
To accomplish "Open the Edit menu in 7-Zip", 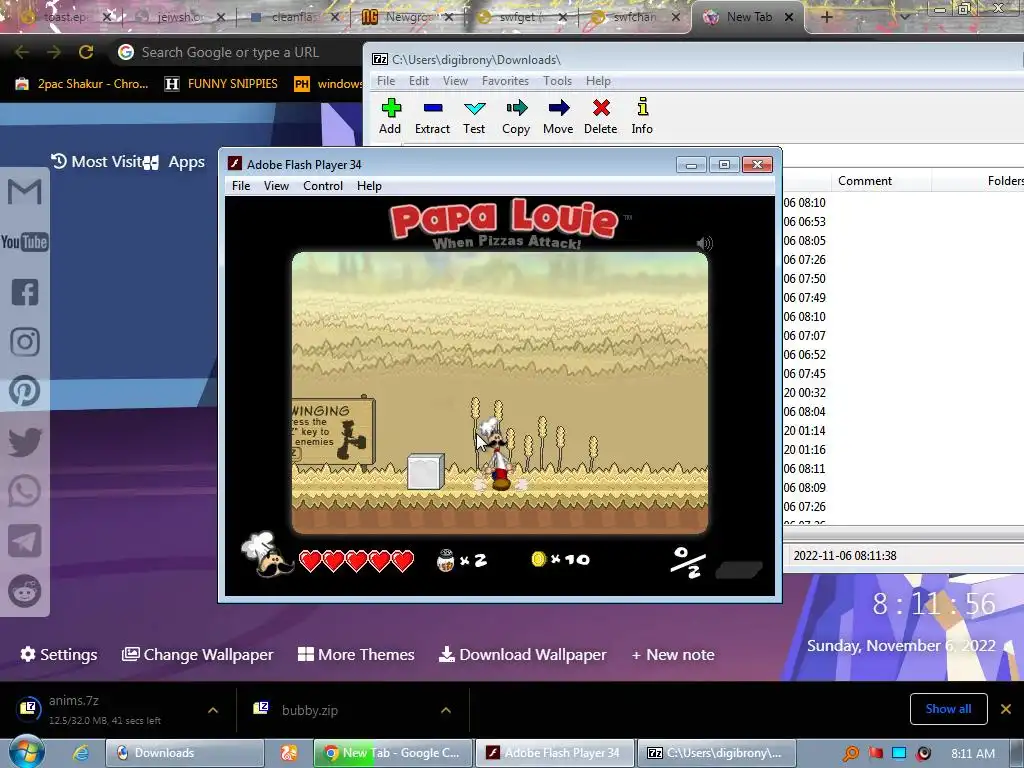I will [x=419, y=81].
